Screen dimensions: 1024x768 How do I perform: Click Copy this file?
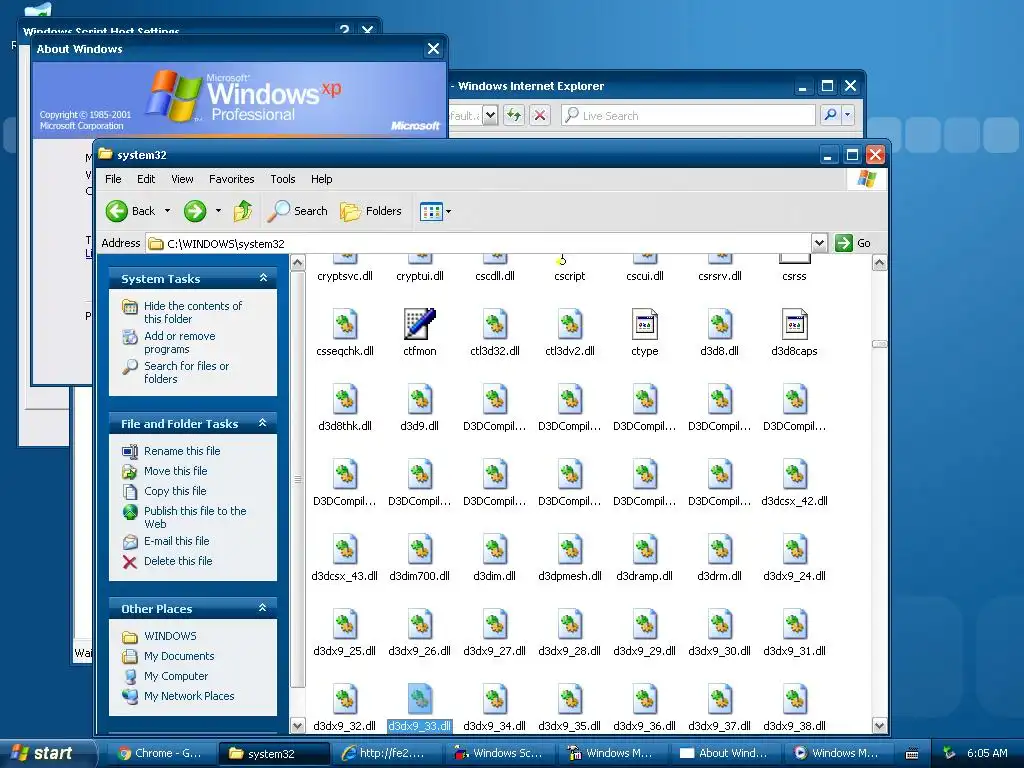pos(175,491)
